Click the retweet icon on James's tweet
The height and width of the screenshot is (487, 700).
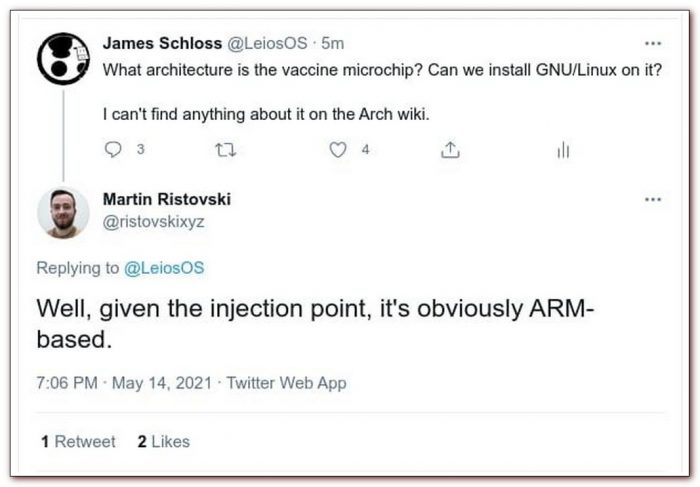[x=226, y=149]
